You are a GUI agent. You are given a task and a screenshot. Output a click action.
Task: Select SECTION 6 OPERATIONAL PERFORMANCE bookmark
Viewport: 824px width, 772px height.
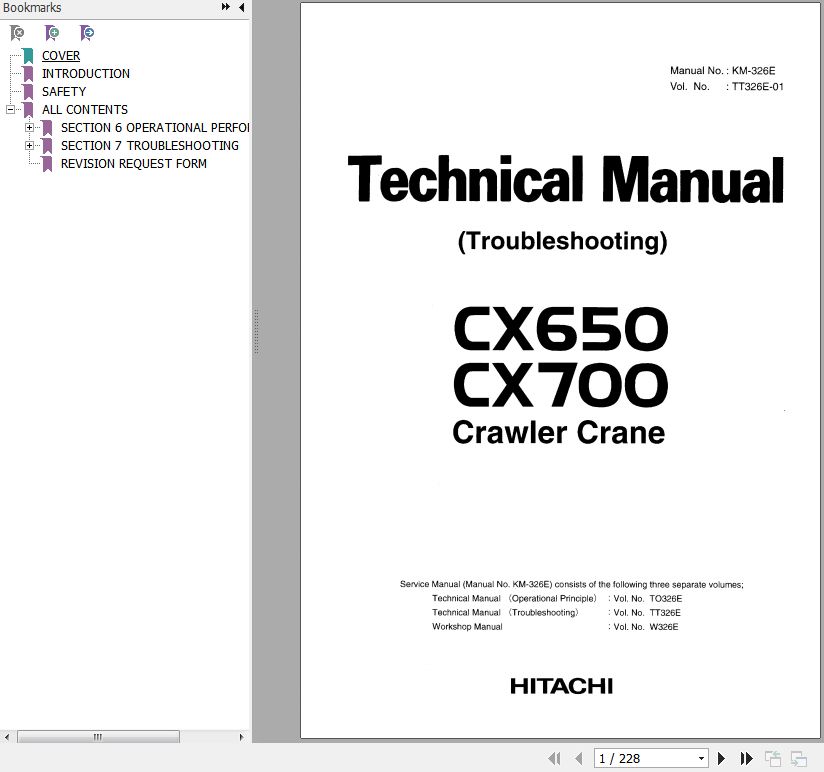155,128
